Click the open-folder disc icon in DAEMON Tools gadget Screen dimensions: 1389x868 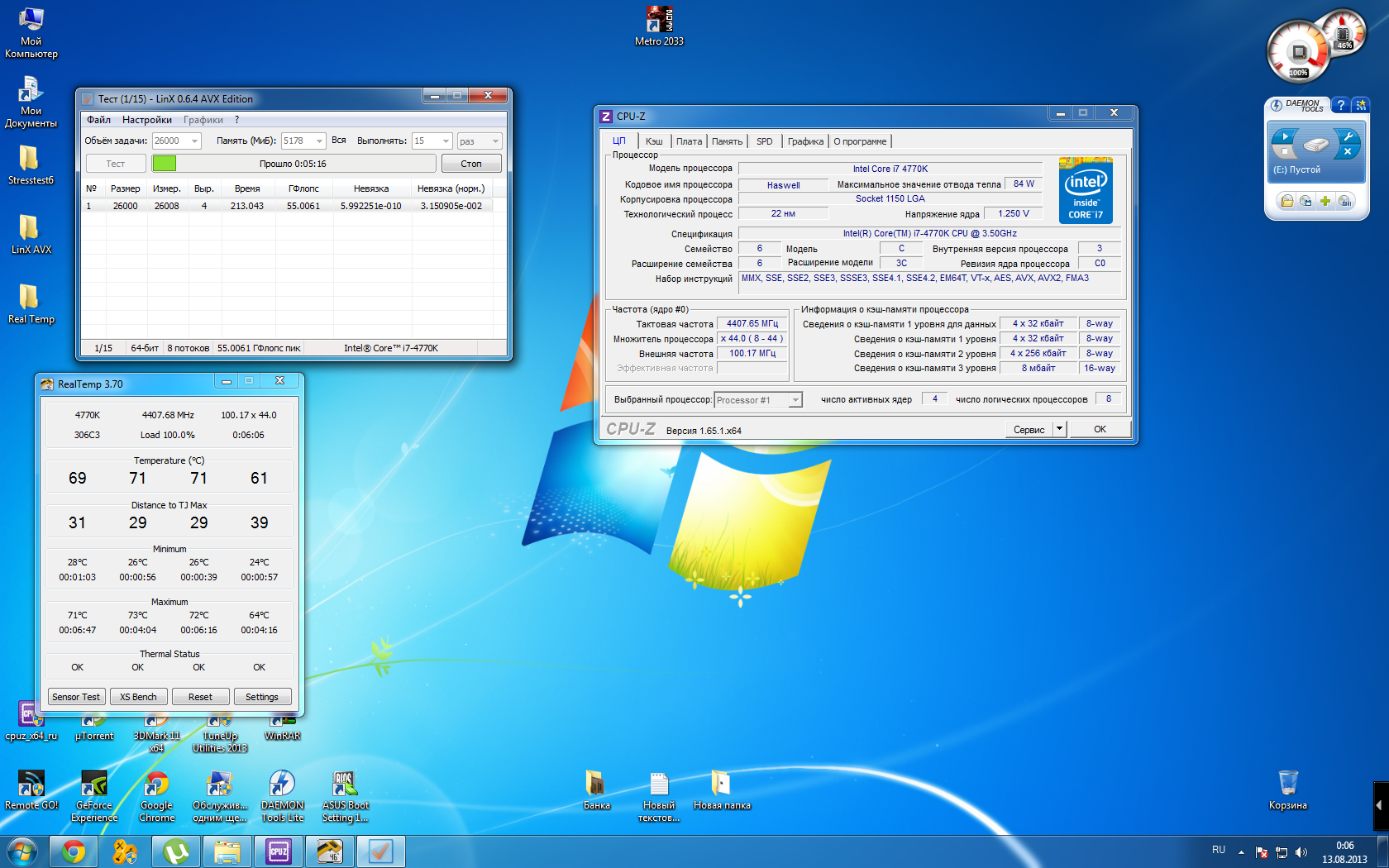tap(1287, 201)
